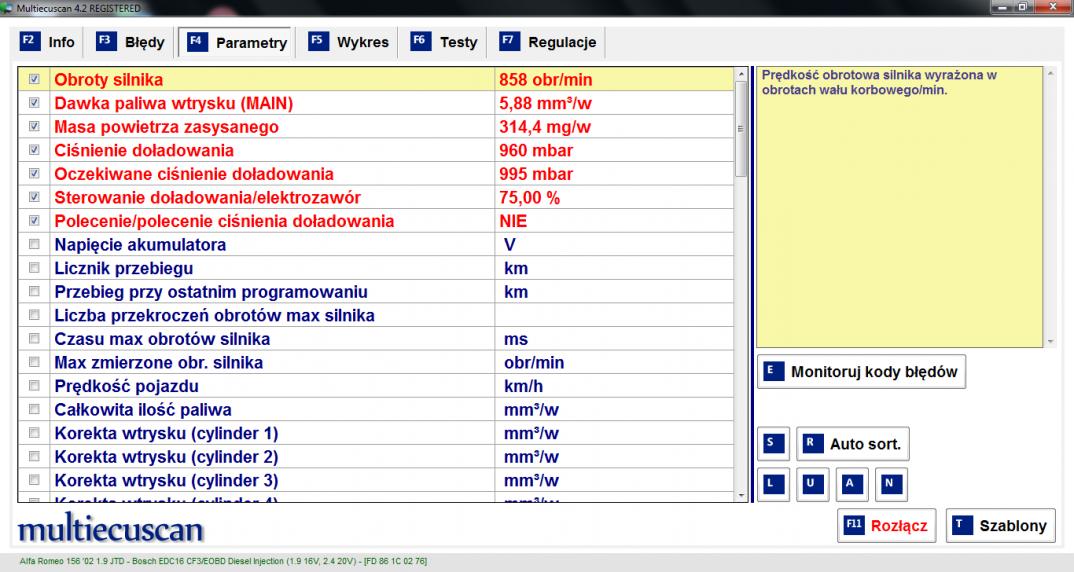Go to the Testy tab
This screenshot has height=572, width=1074.
446,43
